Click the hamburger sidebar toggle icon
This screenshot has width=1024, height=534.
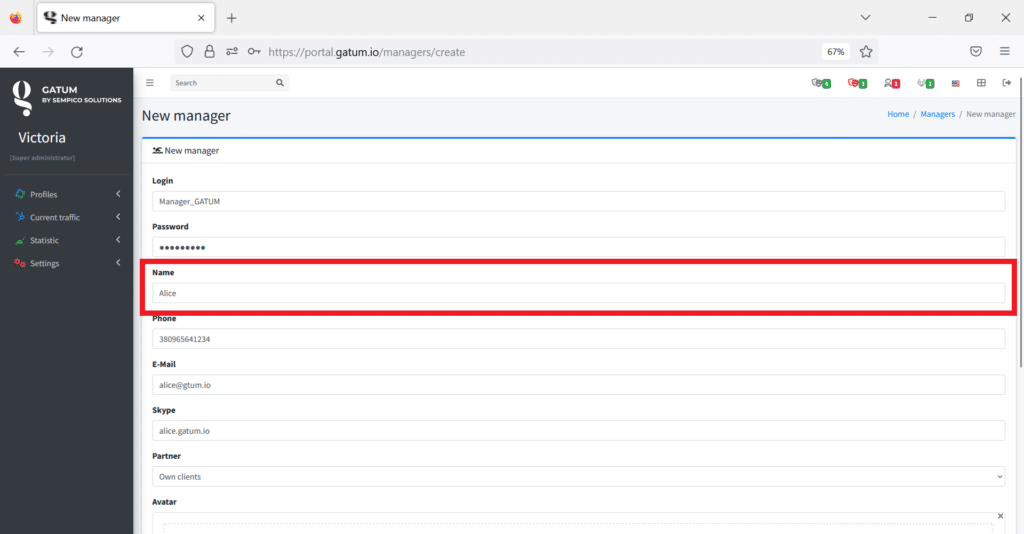[x=150, y=83]
